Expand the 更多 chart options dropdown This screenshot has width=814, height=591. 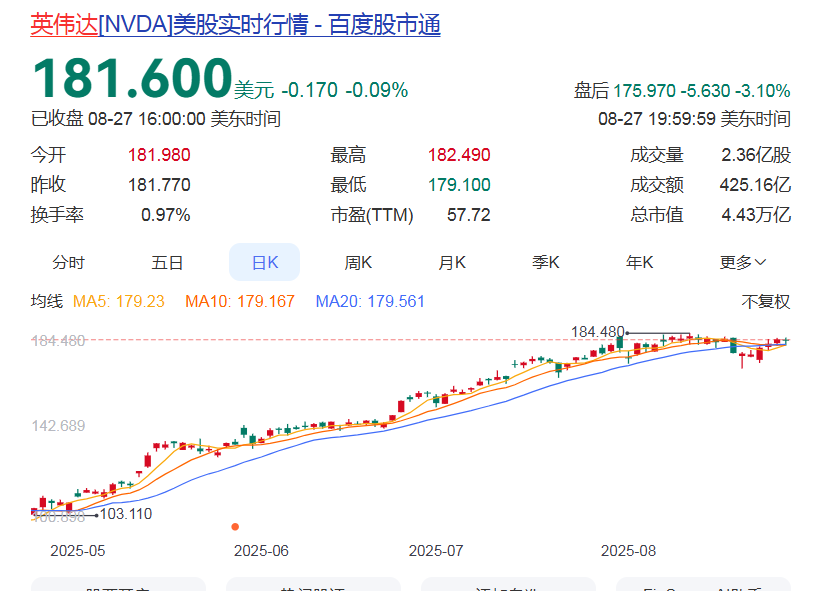click(742, 262)
